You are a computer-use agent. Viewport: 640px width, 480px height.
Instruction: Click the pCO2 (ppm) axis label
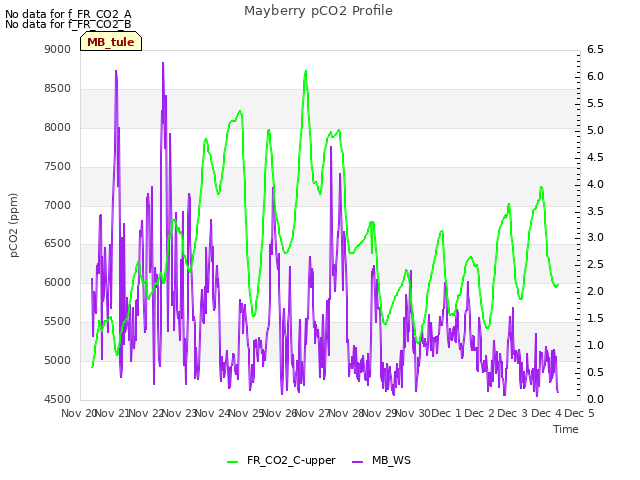coord(13,225)
